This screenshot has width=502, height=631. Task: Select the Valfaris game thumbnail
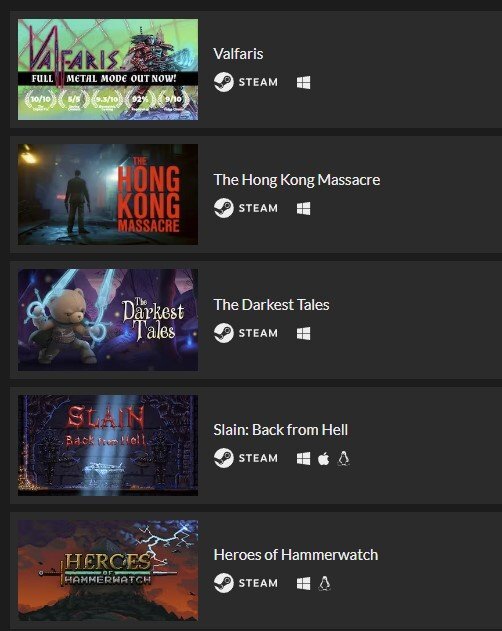108,69
